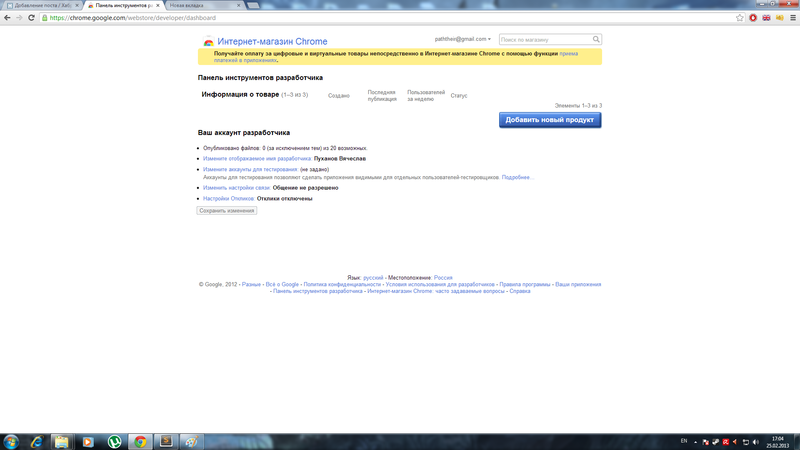Open the 'Подробнее...' link
Viewport: 800px width, 450px height.
coord(517,178)
